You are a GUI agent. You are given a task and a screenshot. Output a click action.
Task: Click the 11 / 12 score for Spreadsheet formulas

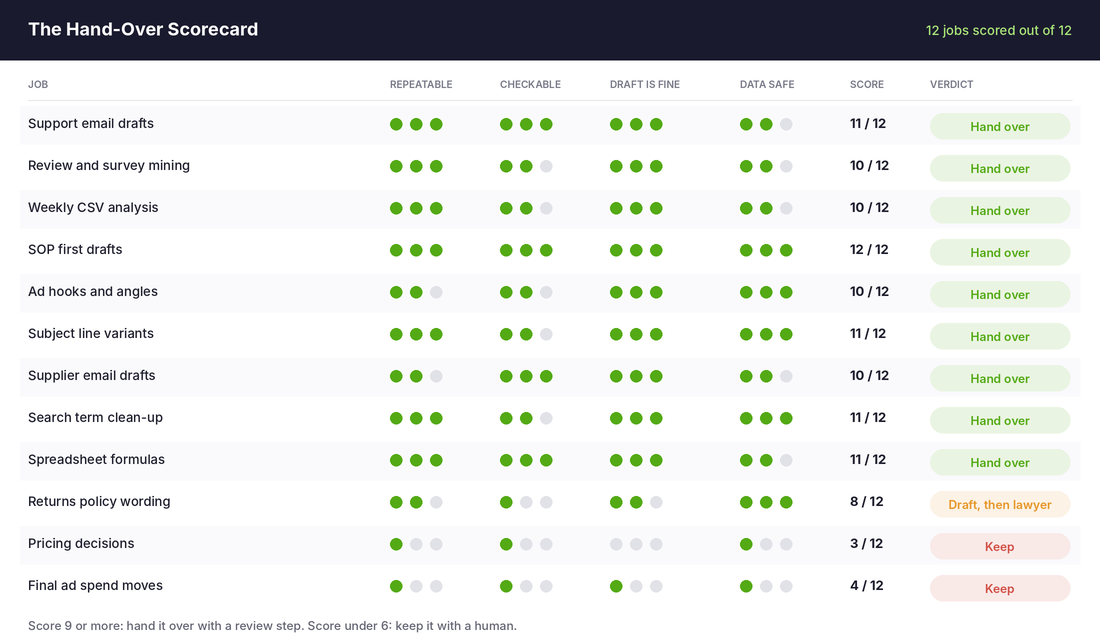coord(868,460)
